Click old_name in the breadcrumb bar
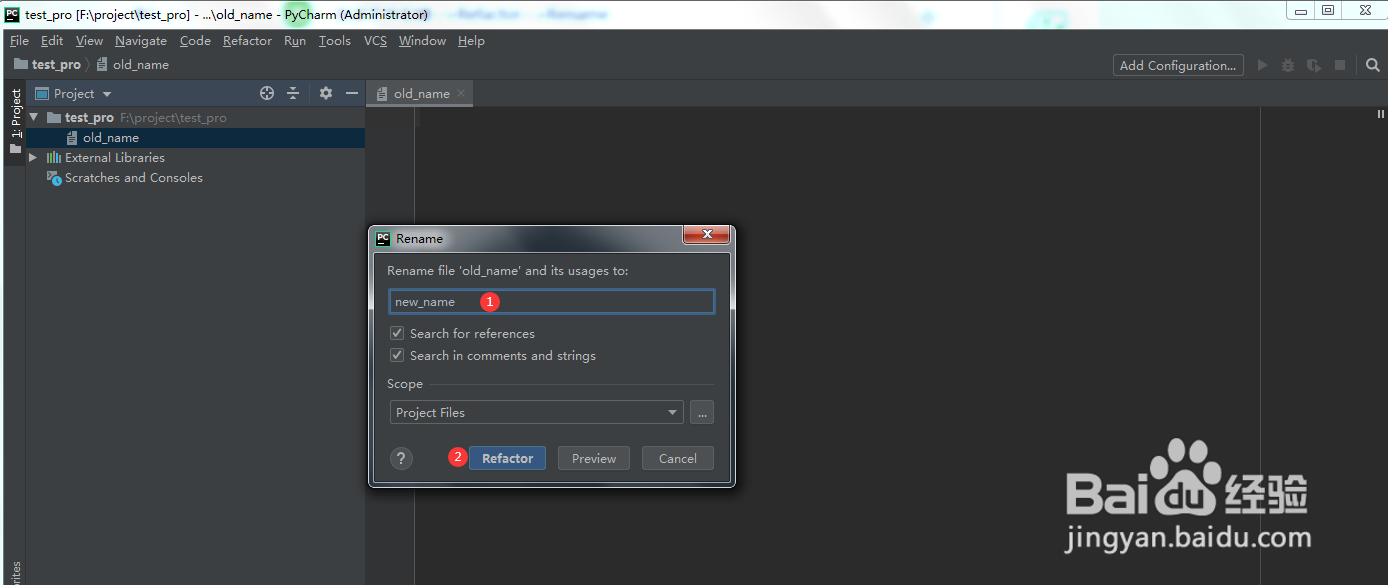 coord(141,64)
